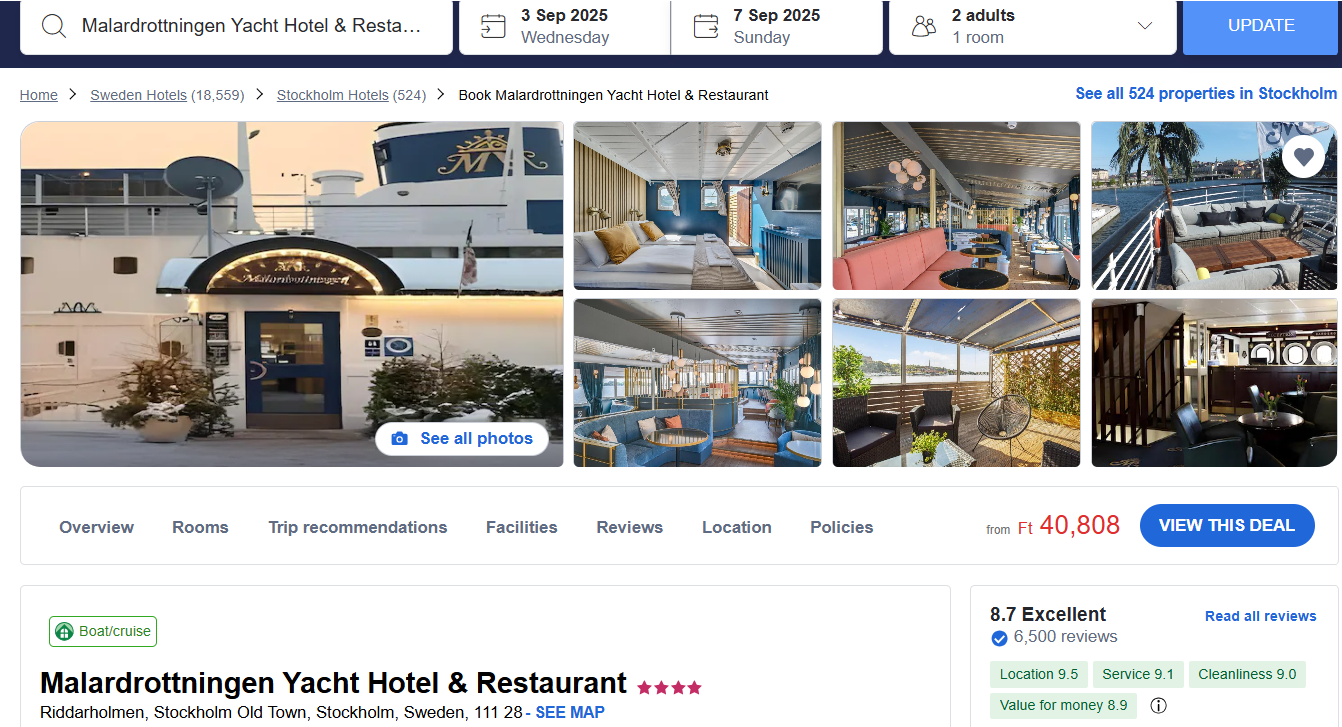1342x727 pixels.
Task: Click the camera icon on See all photos
Action: [x=400, y=439]
